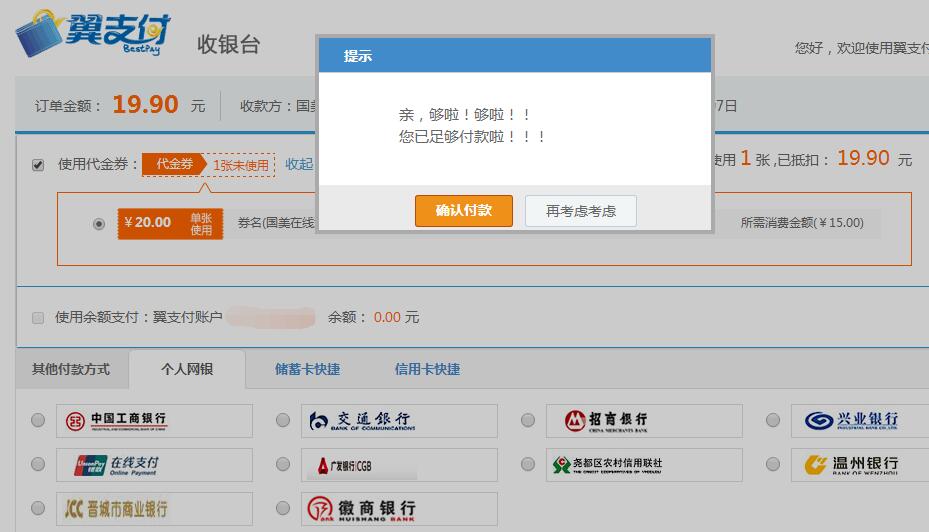Select 广发银行 CGB radio button
The height and width of the screenshot is (532, 929).
tap(283, 464)
